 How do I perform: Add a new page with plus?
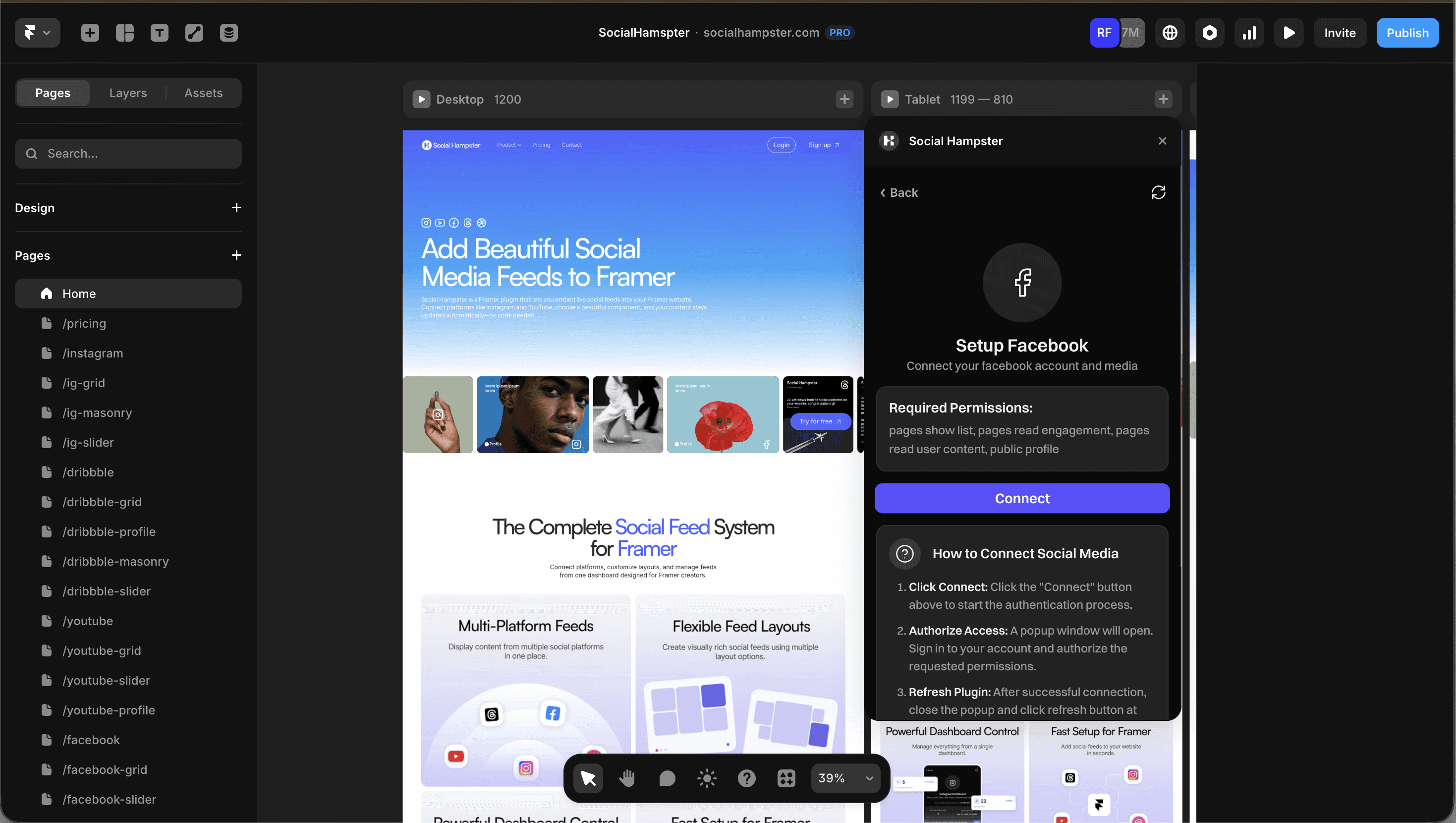pyautogui.click(x=236, y=255)
